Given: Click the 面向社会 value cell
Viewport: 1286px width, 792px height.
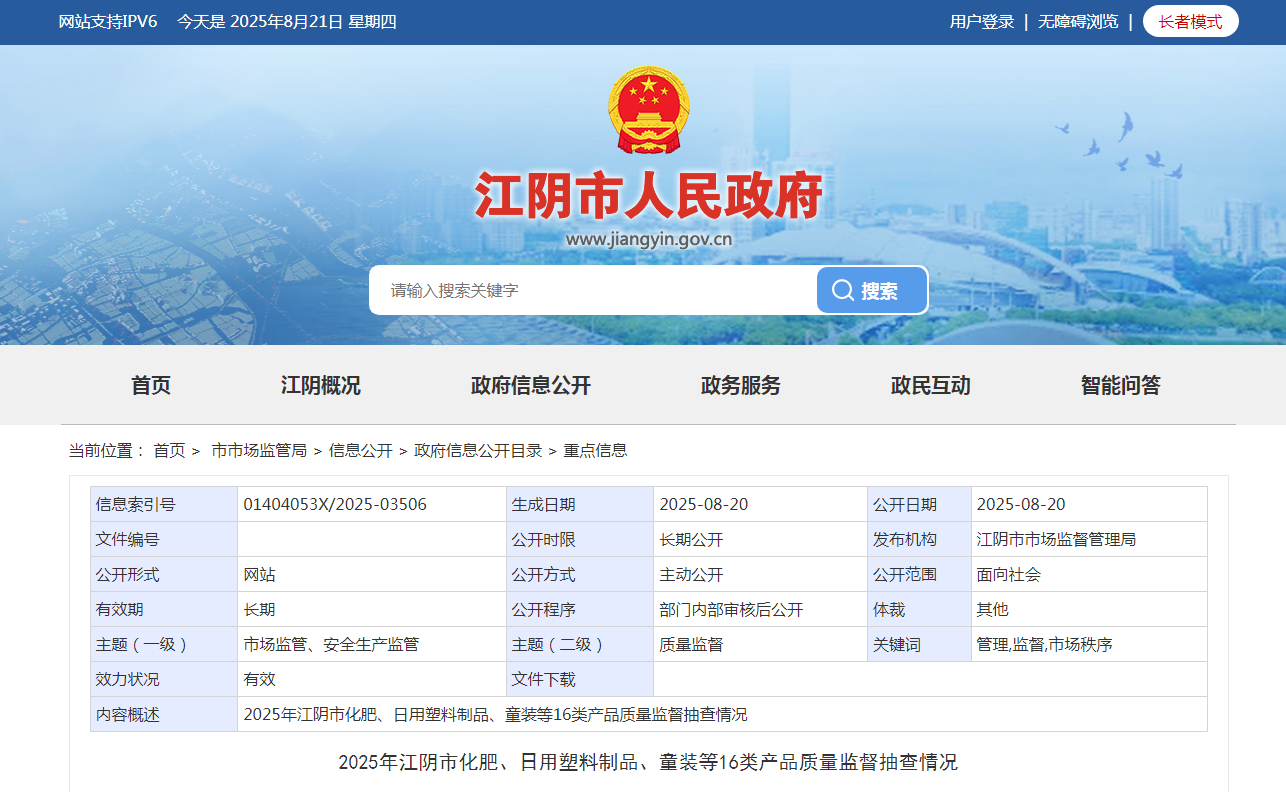Looking at the screenshot, I should pos(1089,574).
